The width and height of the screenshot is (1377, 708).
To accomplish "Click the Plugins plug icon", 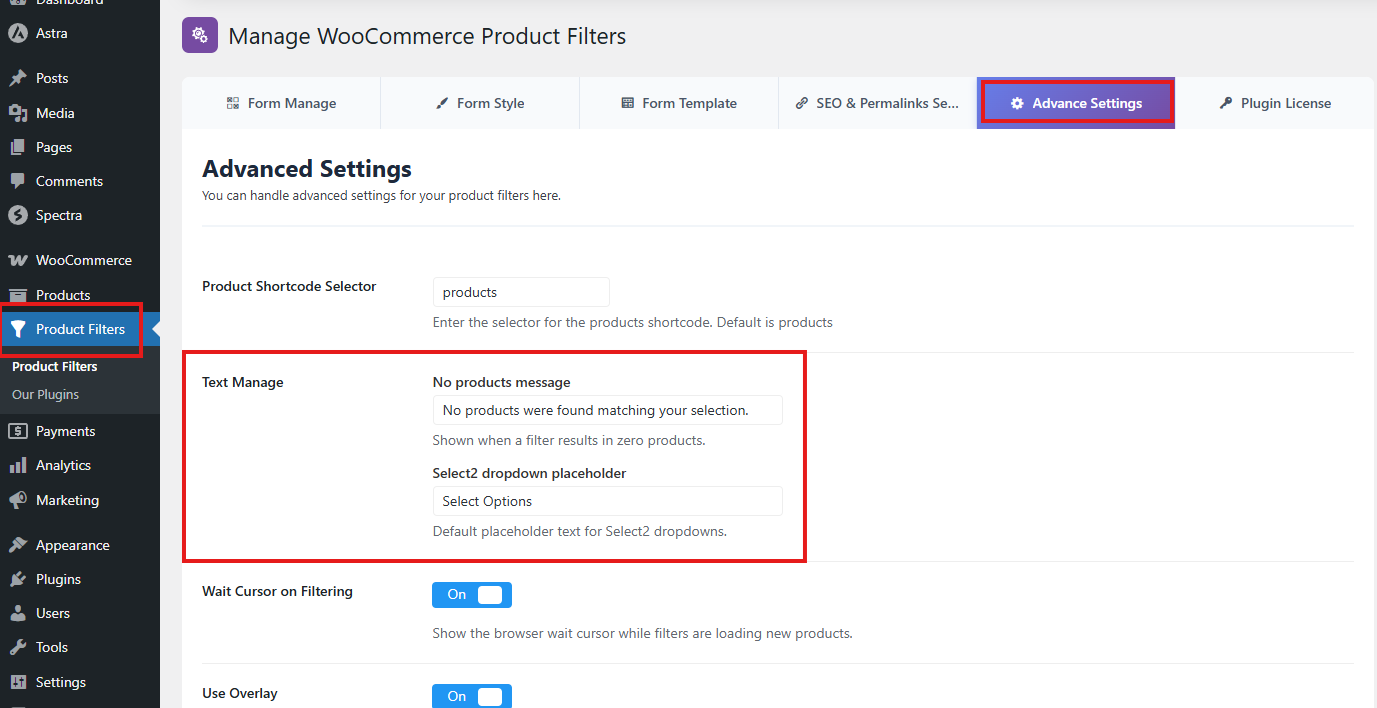I will tap(17, 579).
